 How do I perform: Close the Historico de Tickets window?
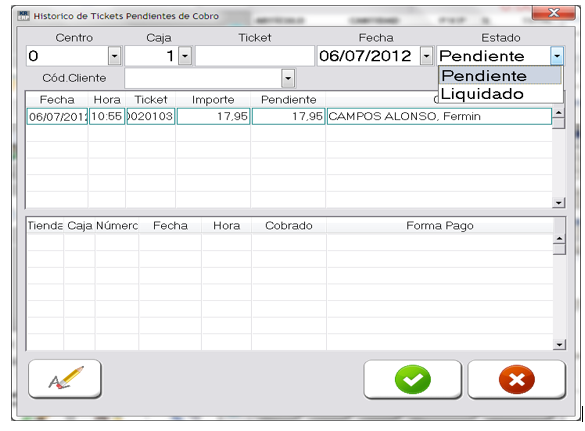point(554,13)
